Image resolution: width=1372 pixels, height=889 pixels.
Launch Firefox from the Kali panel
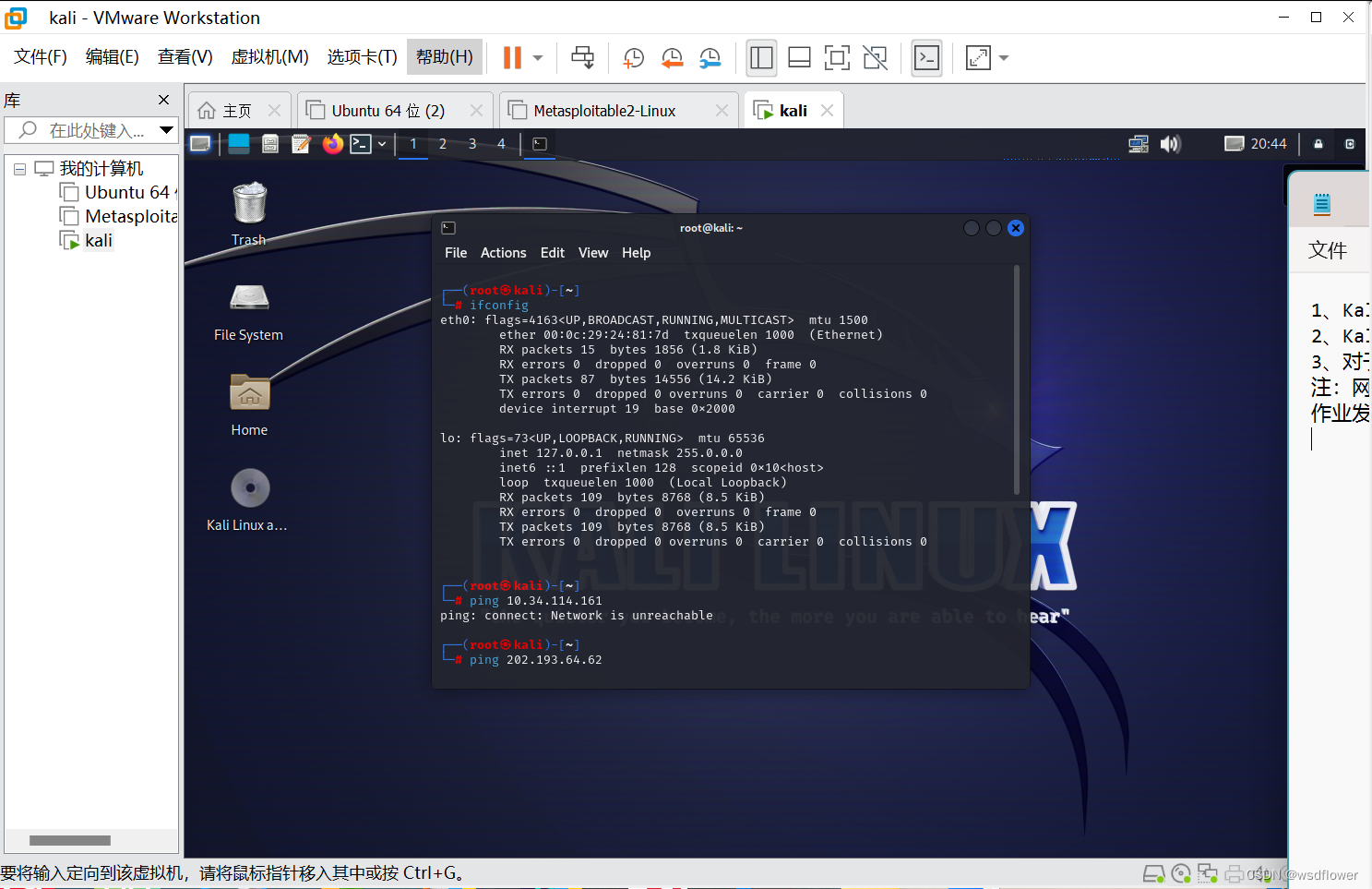pyautogui.click(x=332, y=143)
